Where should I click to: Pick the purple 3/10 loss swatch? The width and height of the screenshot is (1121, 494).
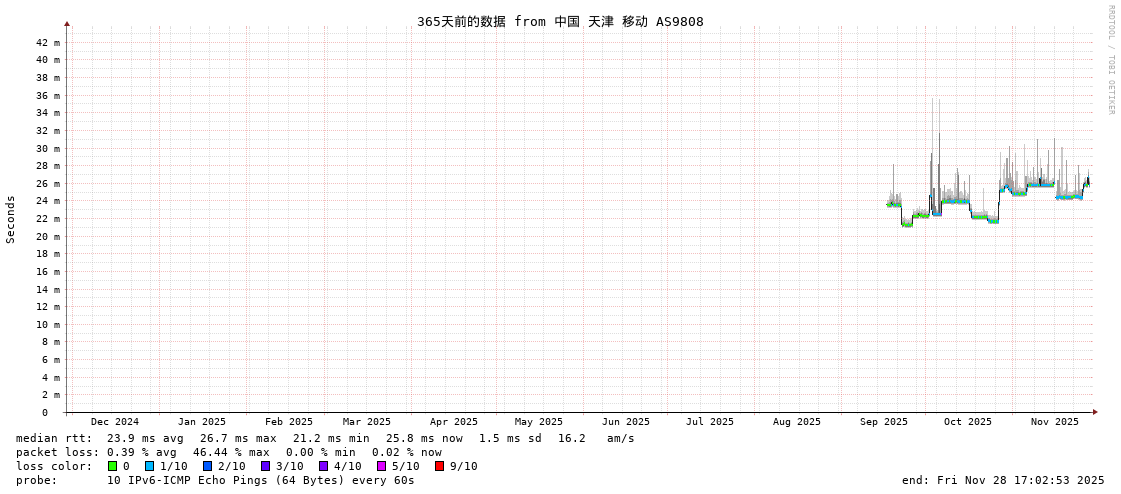coord(265,466)
